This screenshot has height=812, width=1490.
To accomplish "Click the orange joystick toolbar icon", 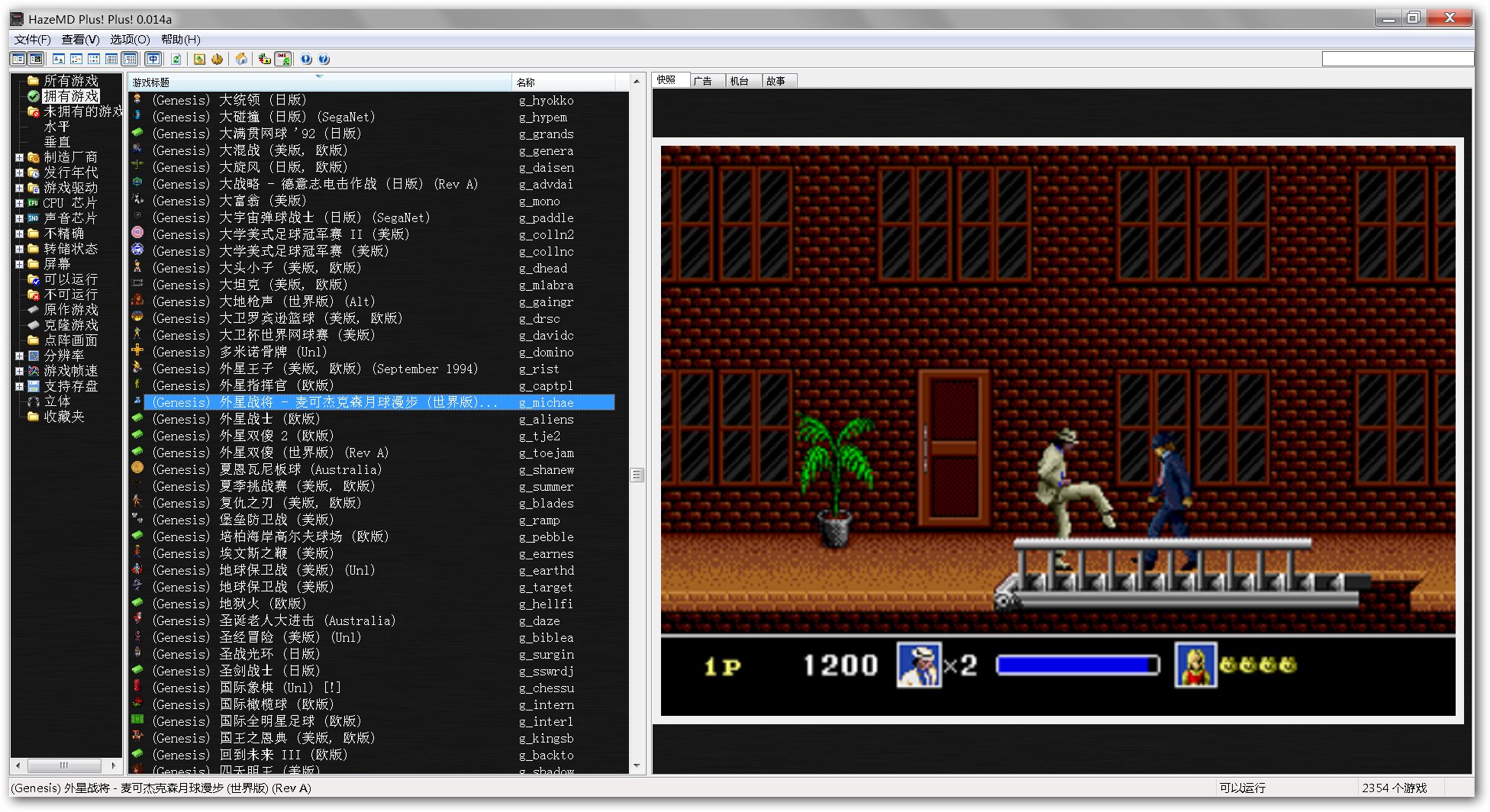I will tap(218, 59).
